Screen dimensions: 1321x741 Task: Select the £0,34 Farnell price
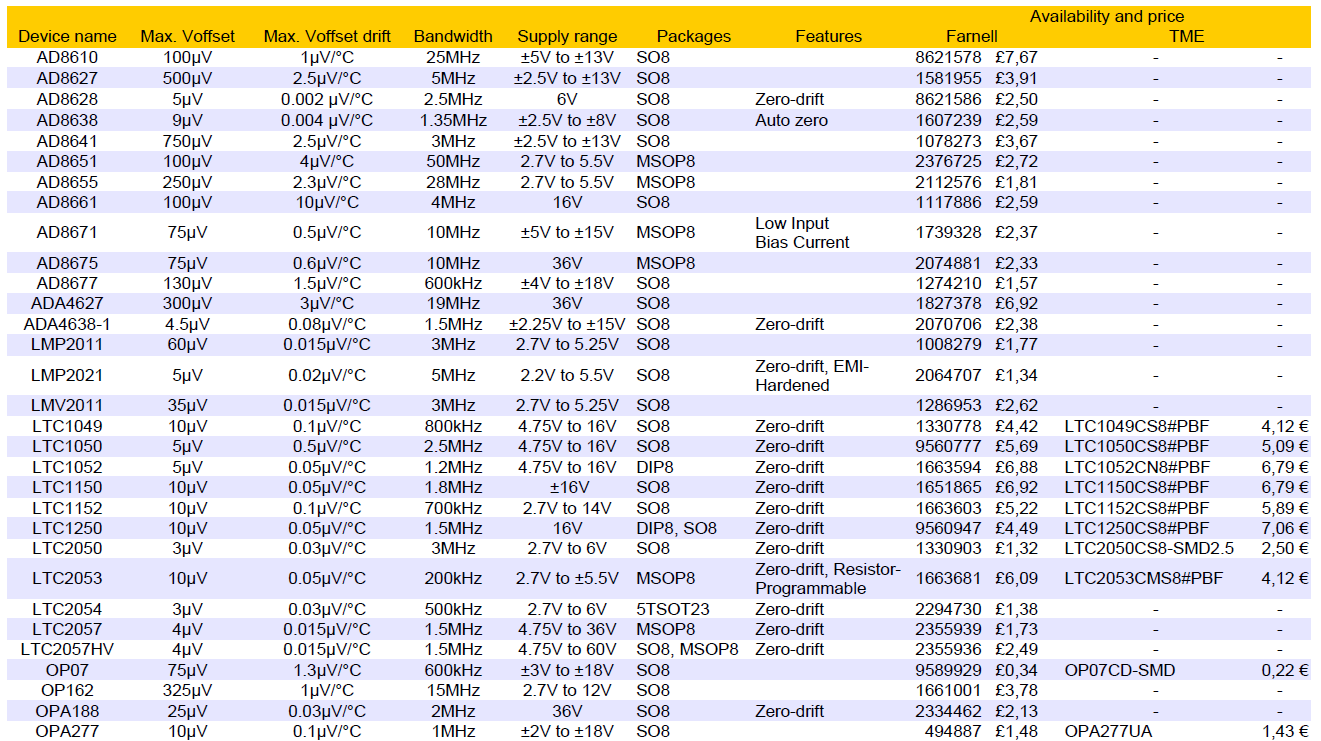coord(1016,670)
